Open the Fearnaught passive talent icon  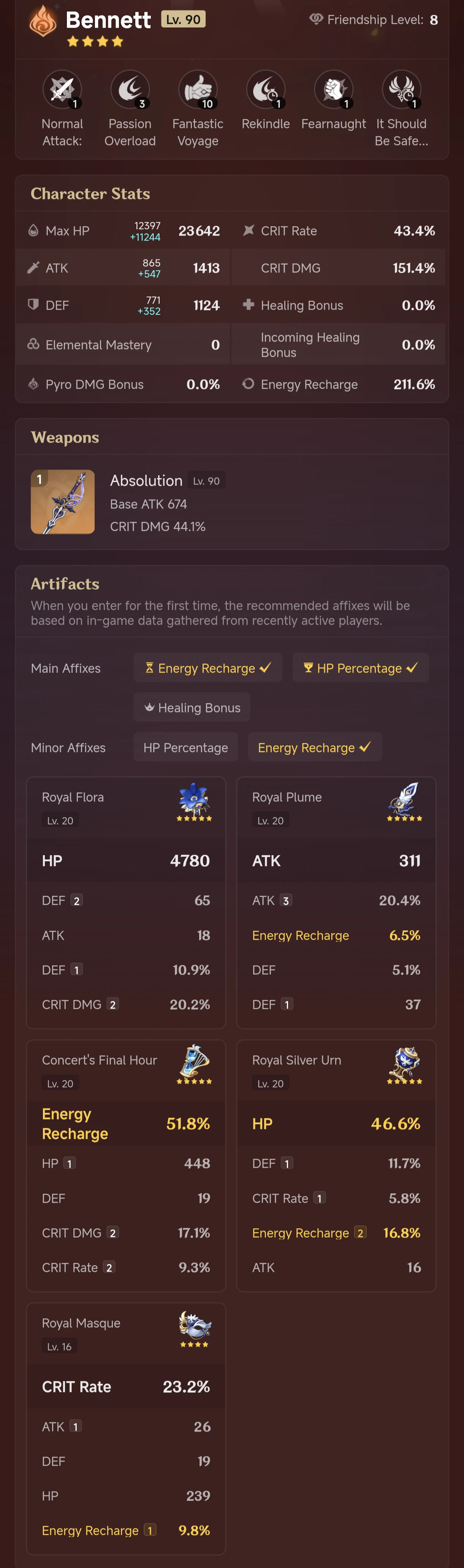[x=334, y=89]
